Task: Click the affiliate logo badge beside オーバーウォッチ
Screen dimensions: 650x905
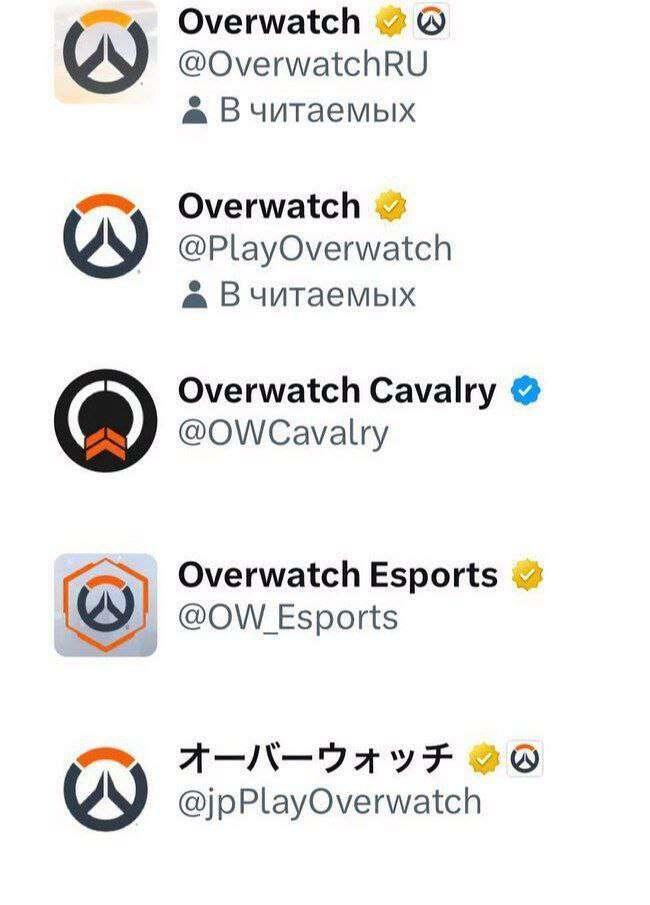Action: click(x=525, y=759)
